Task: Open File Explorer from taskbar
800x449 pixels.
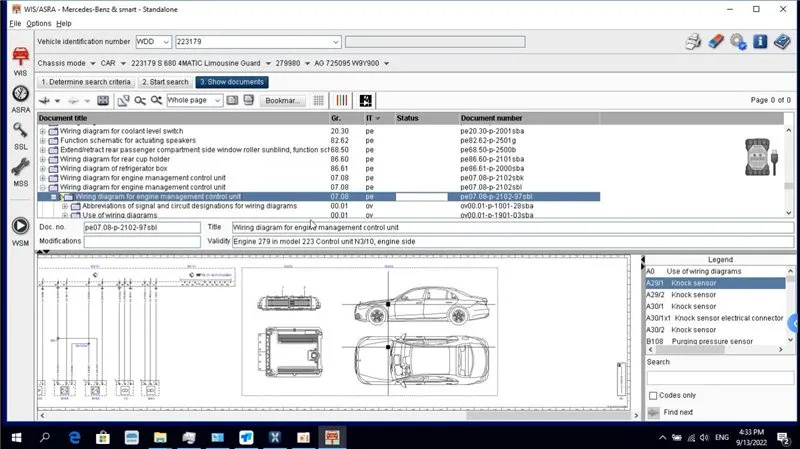Action: [160, 437]
